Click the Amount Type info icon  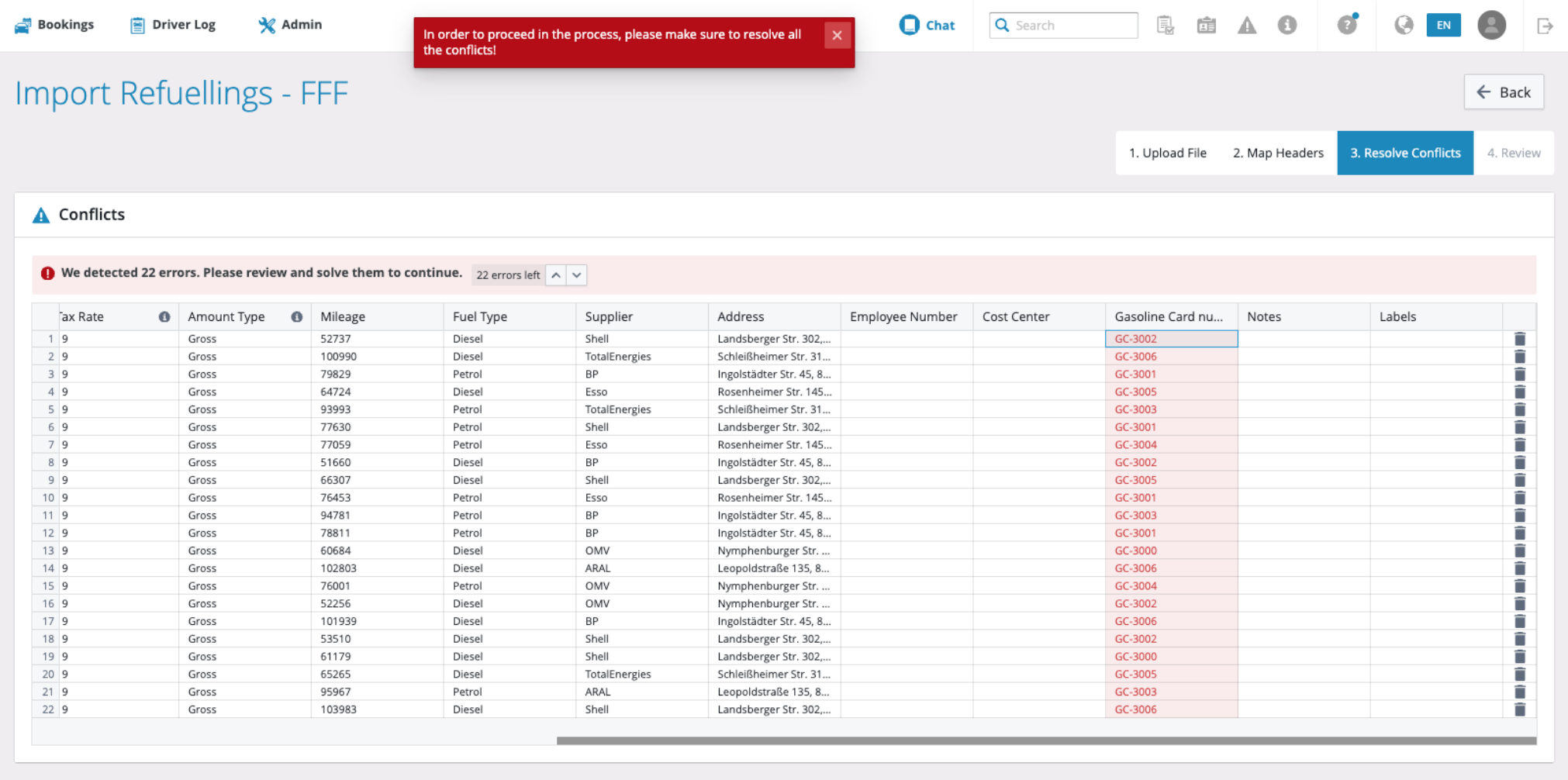[297, 316]
